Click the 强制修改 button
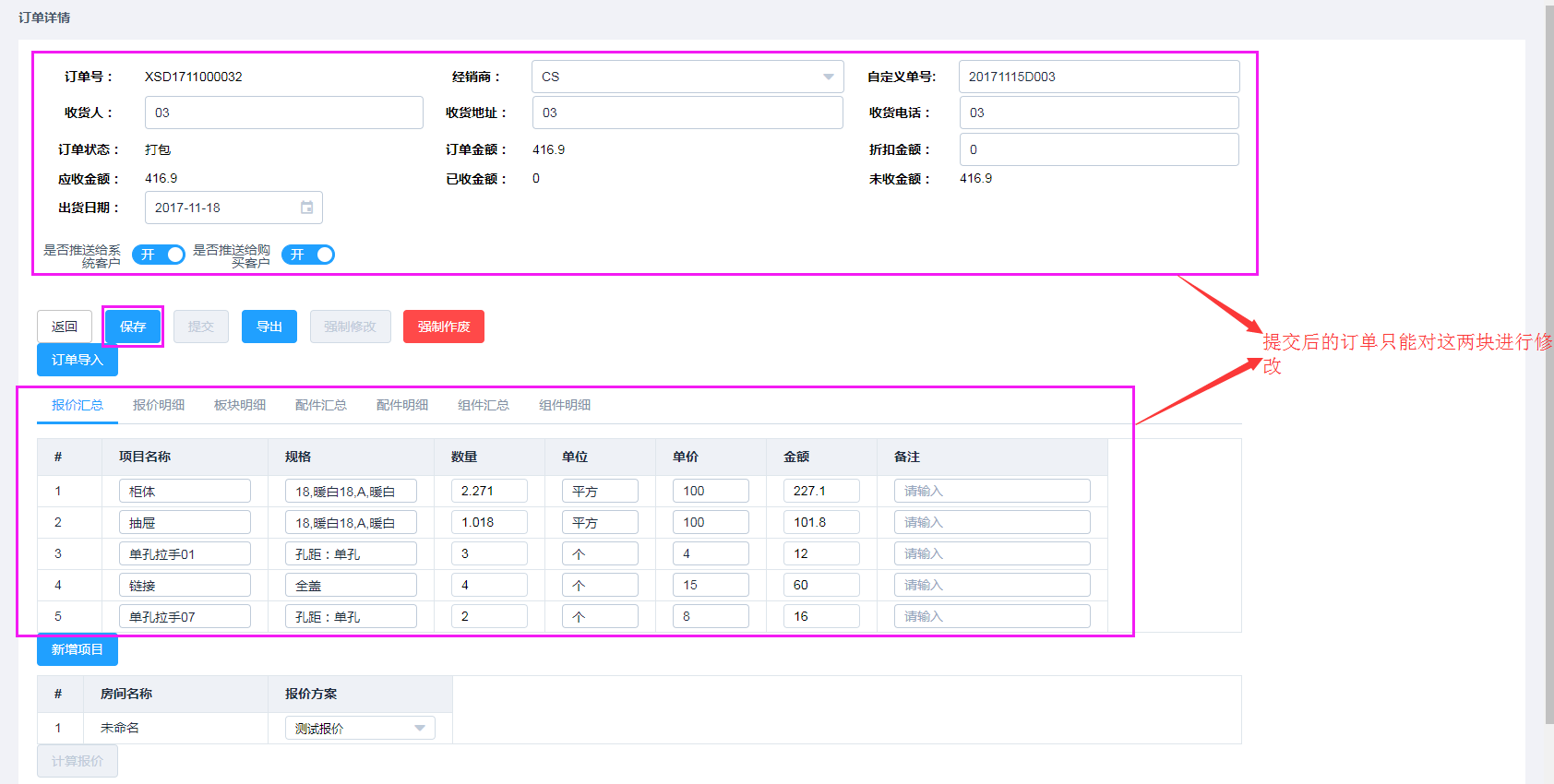Image resolution: width=1554 pixels, height=784 pixels. [x=351, y=327]
